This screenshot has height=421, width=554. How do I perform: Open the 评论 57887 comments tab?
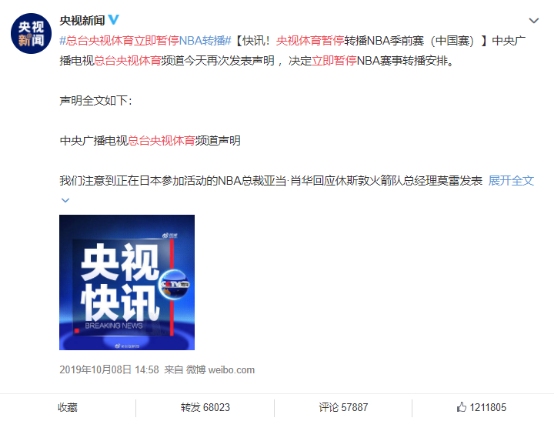coord(343,407)
